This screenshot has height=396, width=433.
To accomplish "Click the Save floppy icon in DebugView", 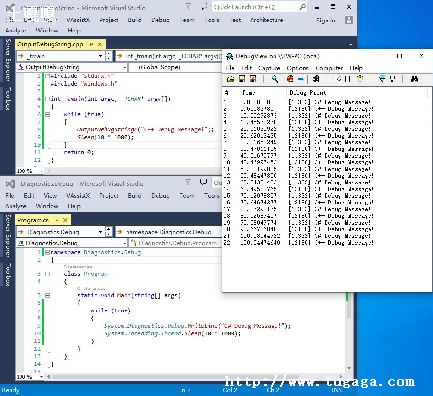I will (242, 79).
